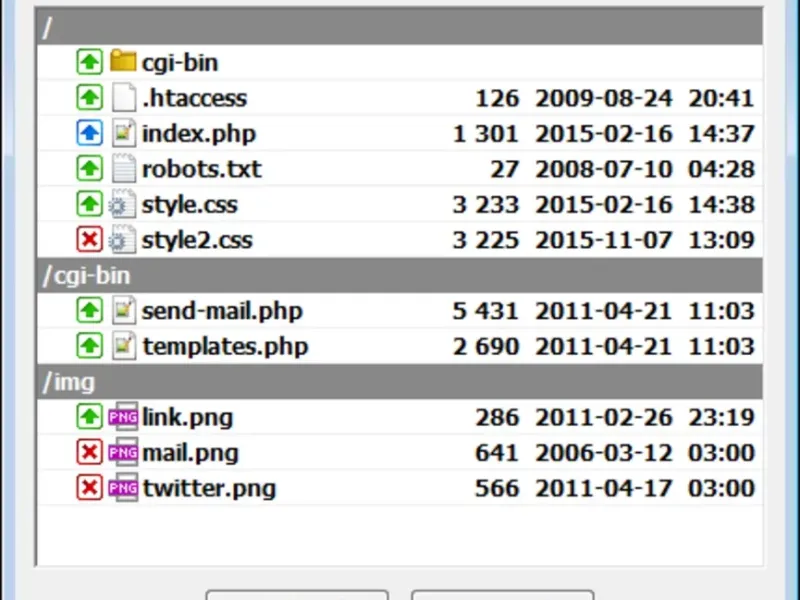The image size is (800, 600).
Task: Collapse the root "/" group header
Action: 398,27
